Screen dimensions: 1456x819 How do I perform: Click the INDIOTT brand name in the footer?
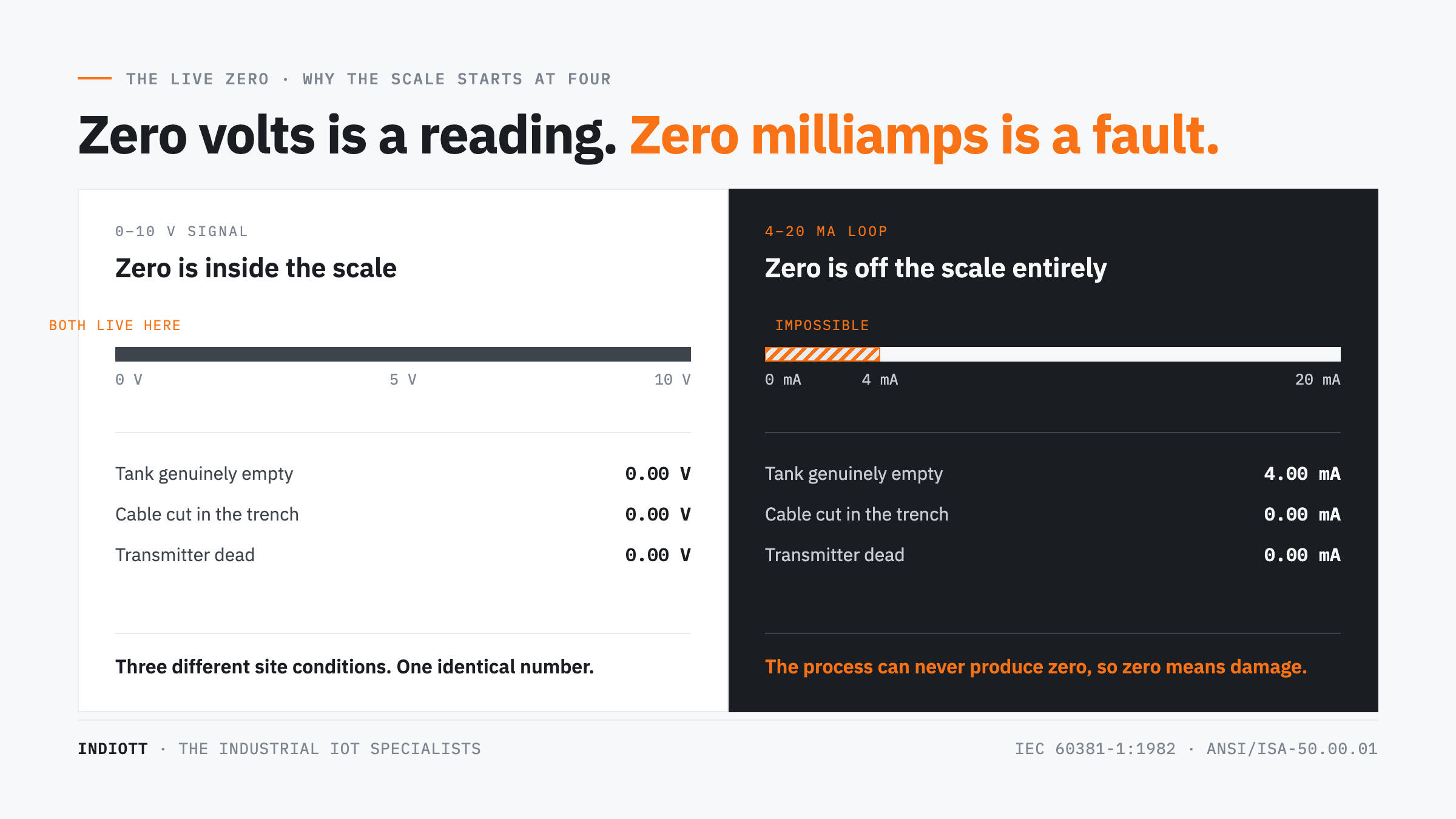113,749
